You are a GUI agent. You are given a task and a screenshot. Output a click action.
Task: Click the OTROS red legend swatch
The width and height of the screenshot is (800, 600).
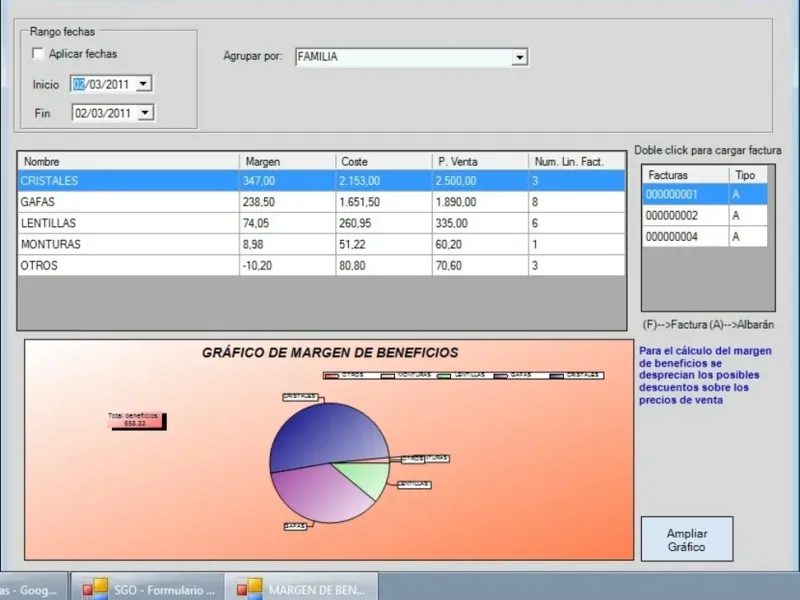click(x=332, y=376)
